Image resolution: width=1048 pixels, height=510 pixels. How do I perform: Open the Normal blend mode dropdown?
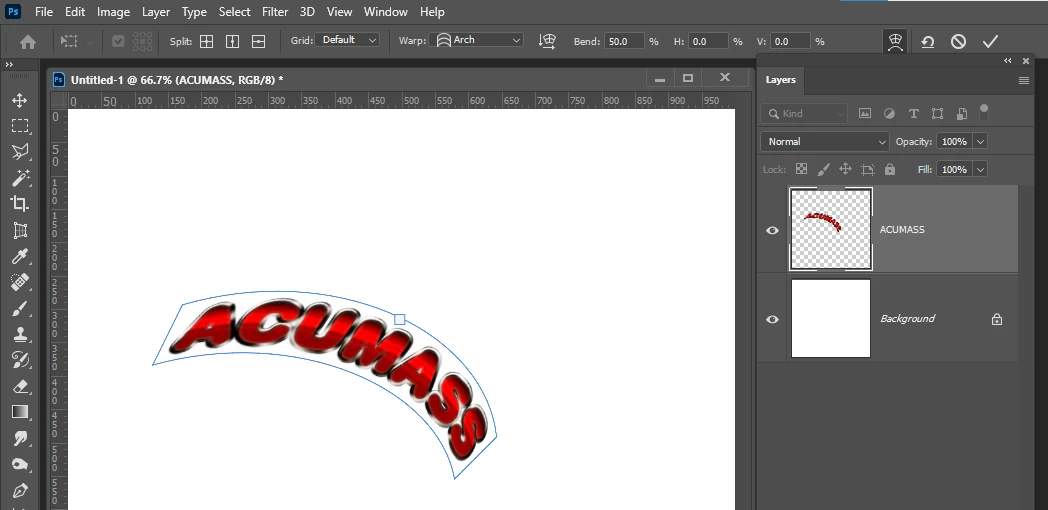[x=825, y=142]
